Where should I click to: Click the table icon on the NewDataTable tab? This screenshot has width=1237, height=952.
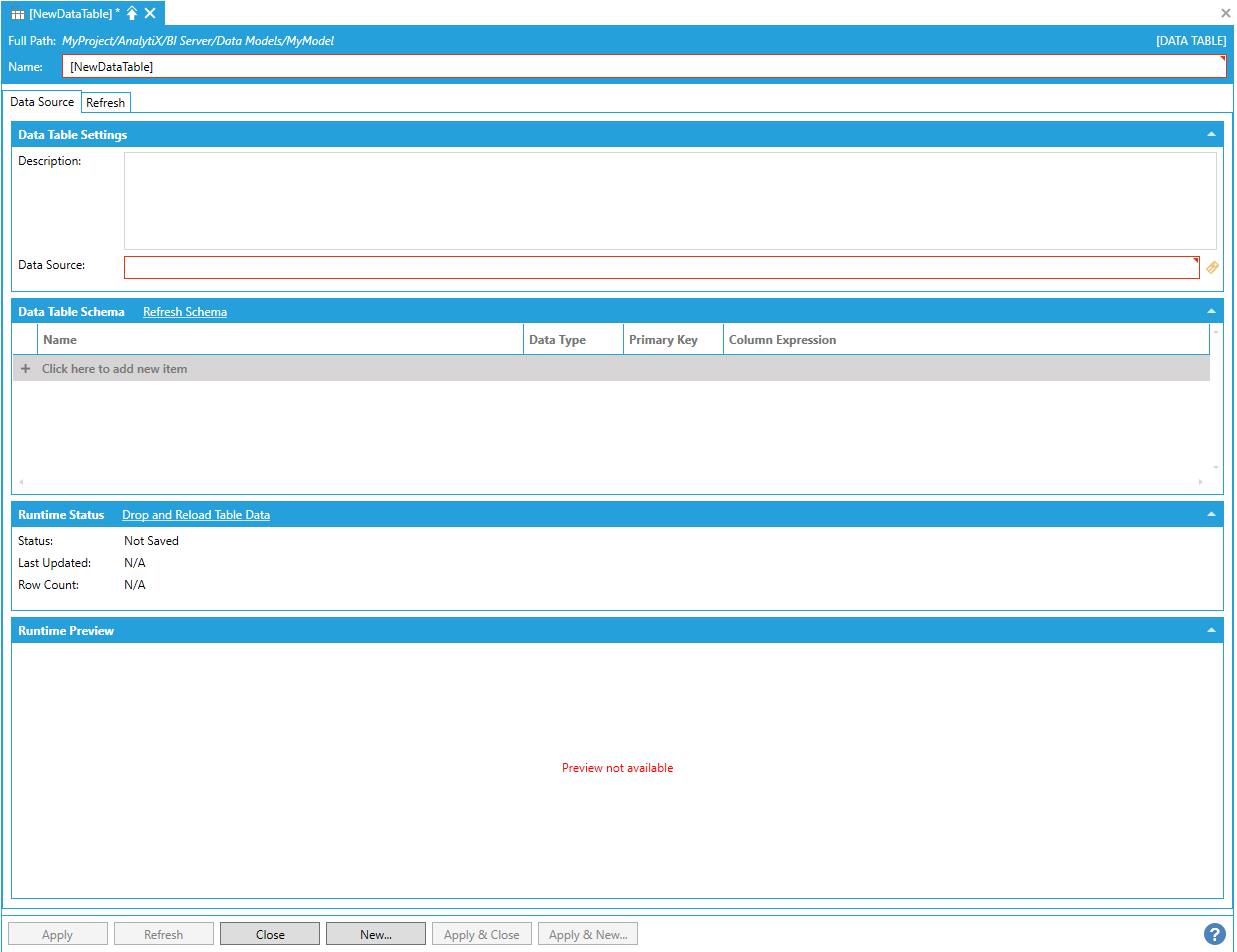(x=18, y=14)
